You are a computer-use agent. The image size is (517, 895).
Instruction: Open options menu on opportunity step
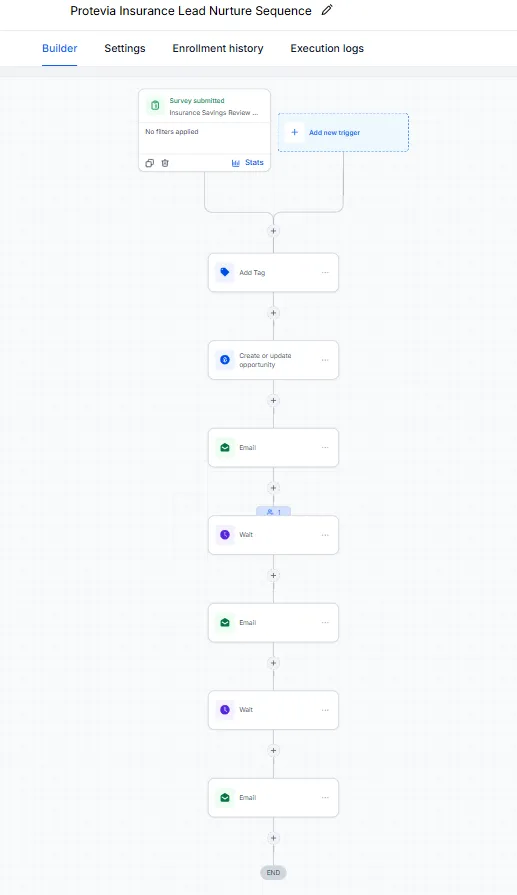tap(325, 360)
